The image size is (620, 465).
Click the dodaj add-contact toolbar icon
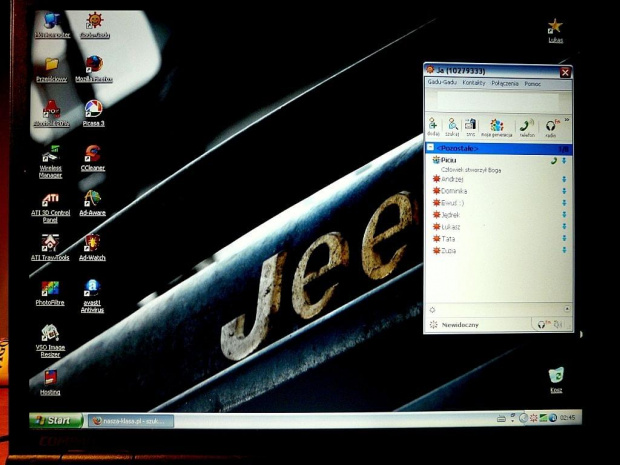[x=433, y=127]
